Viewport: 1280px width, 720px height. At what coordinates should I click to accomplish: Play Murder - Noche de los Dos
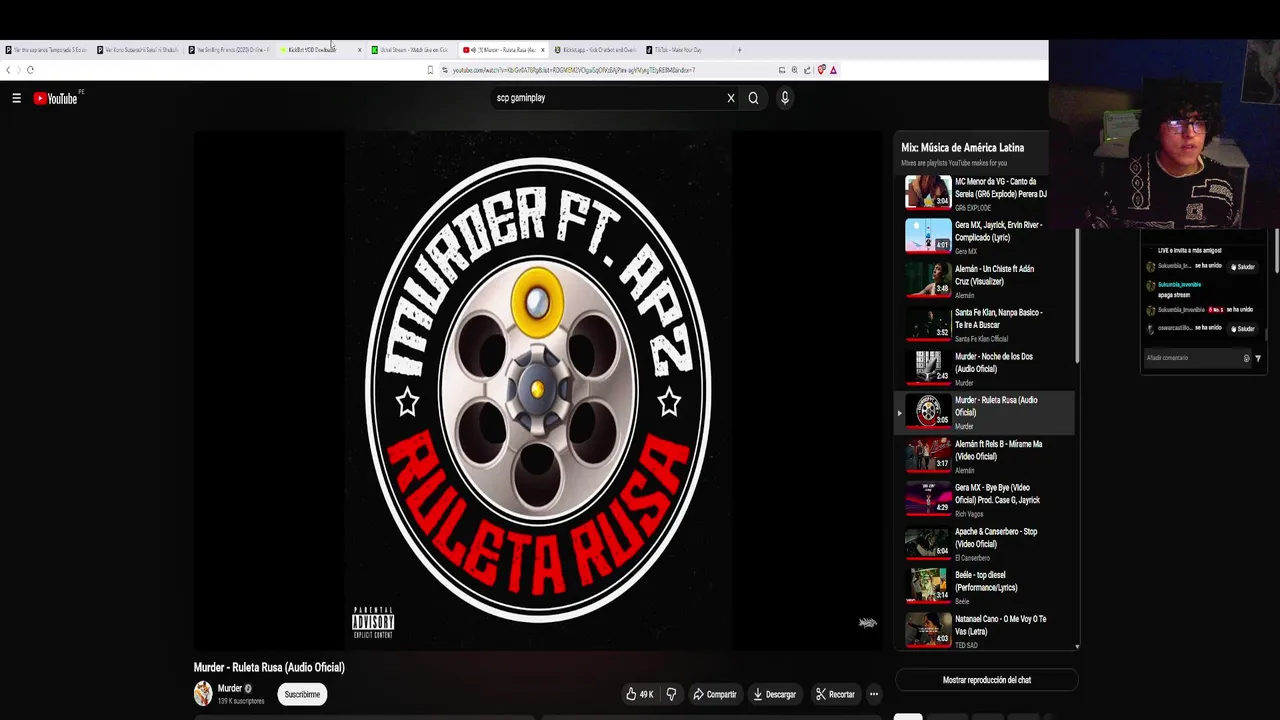click(984, 368)
